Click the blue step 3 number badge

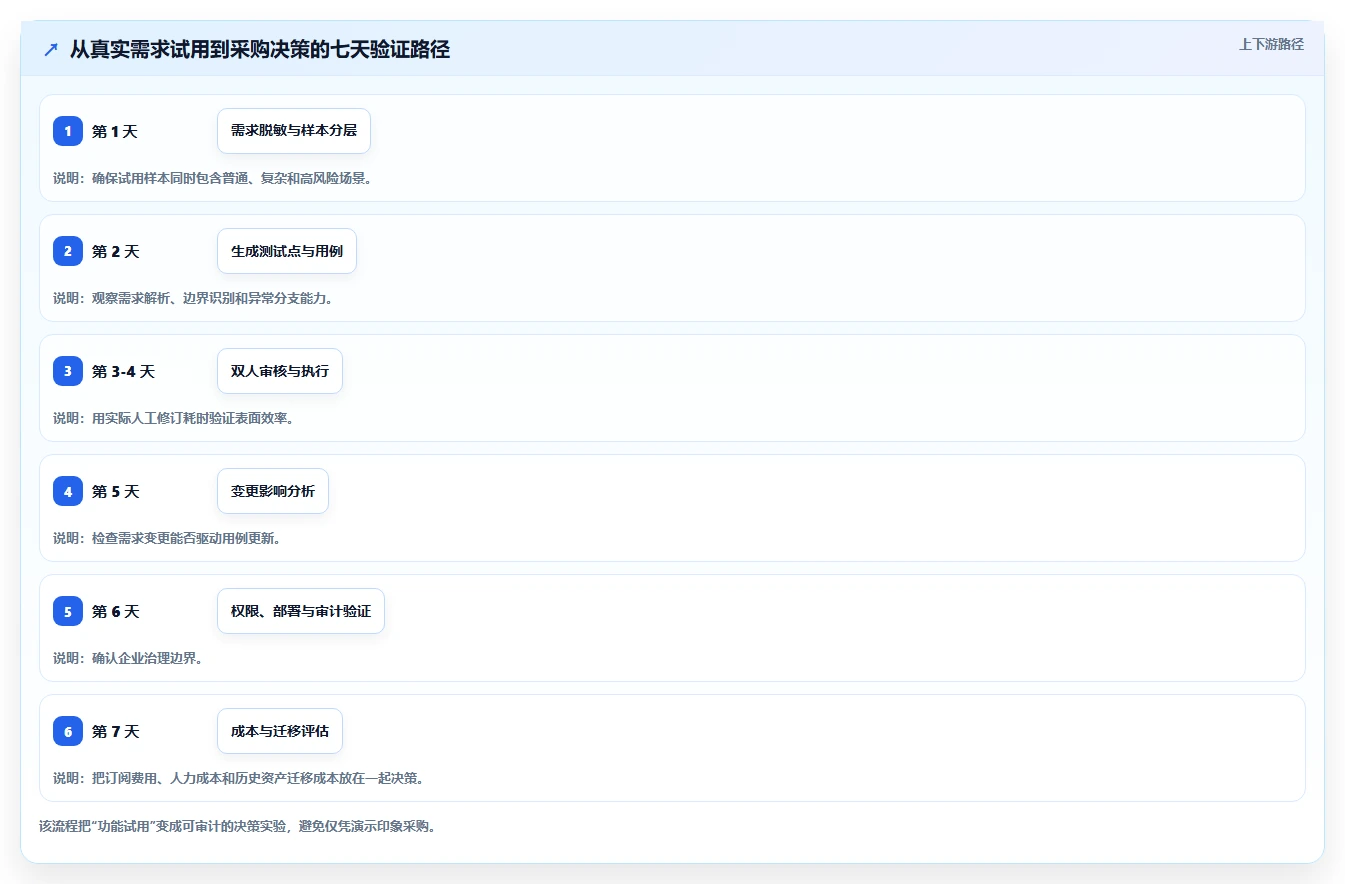point(68,371)
